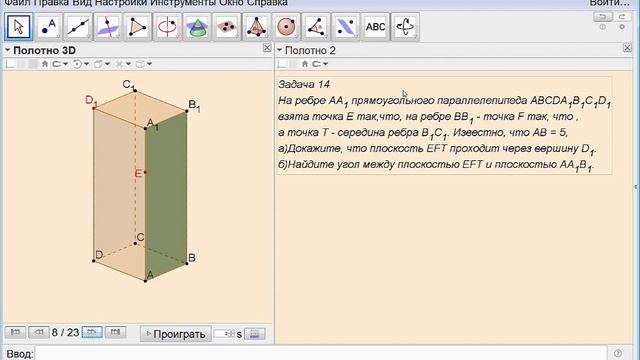Toggle xOy plane in Полотно 3D
Screen dimensions: 640x360
tap(33, 64)
